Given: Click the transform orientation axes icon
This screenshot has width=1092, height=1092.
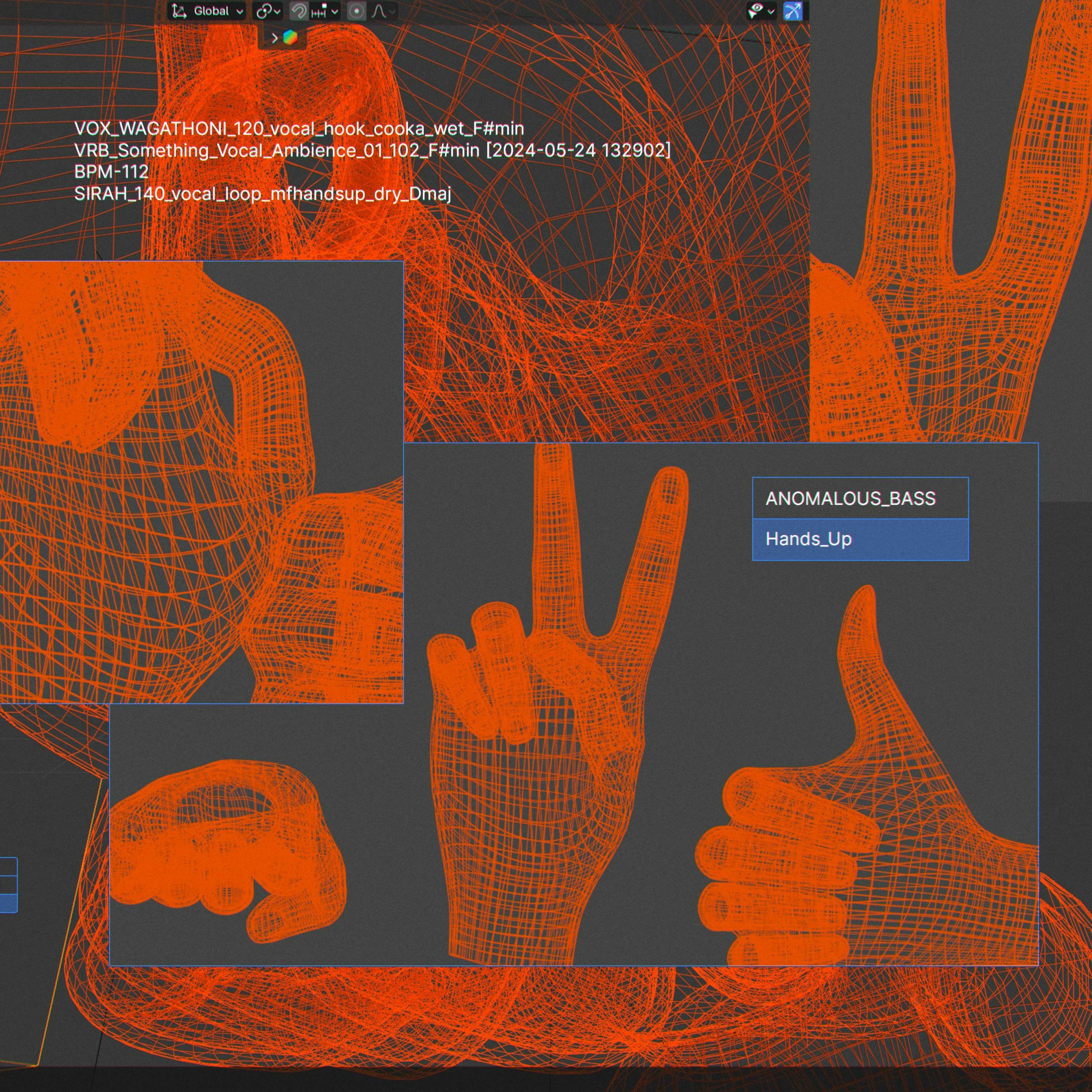Looking at the screenshot, I should pos(179,11).
